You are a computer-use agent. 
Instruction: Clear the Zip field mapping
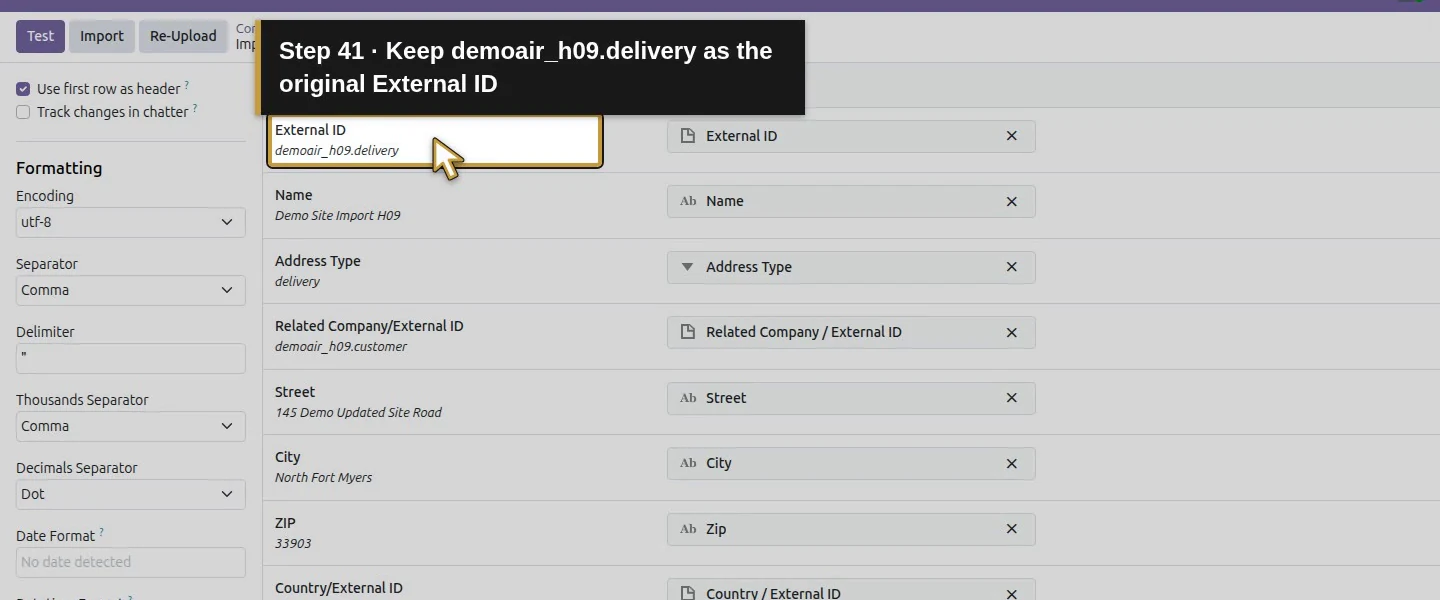[x=1011, y=529]
